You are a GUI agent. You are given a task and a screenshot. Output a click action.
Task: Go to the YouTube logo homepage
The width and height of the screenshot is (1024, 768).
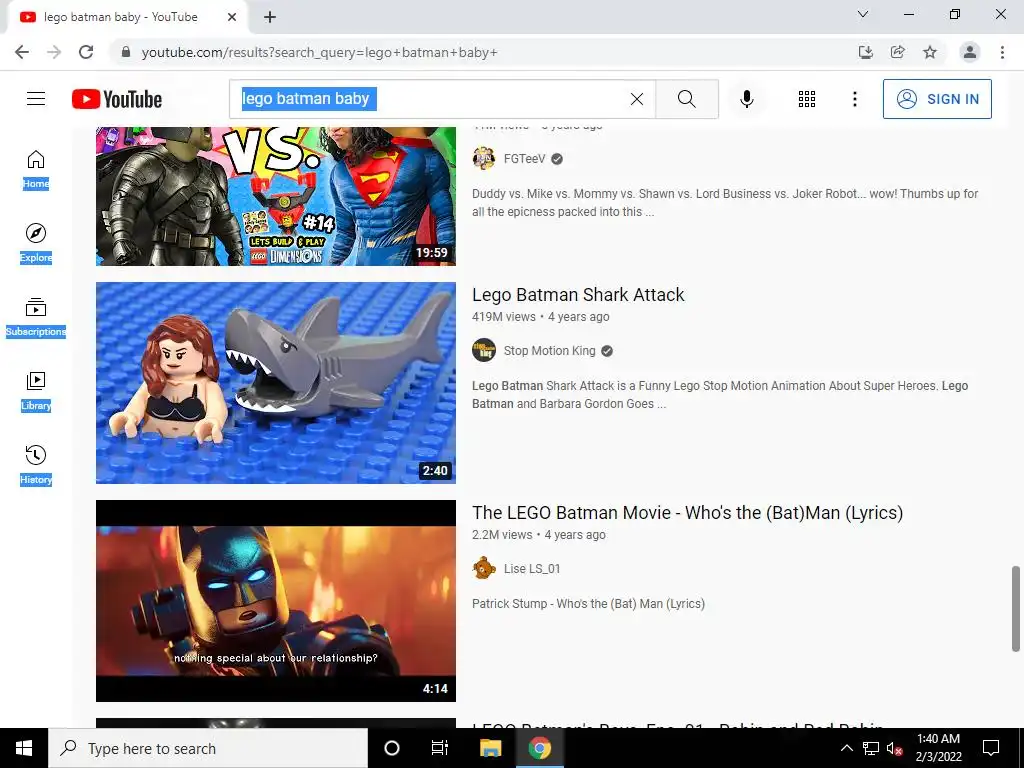[117, 99]
